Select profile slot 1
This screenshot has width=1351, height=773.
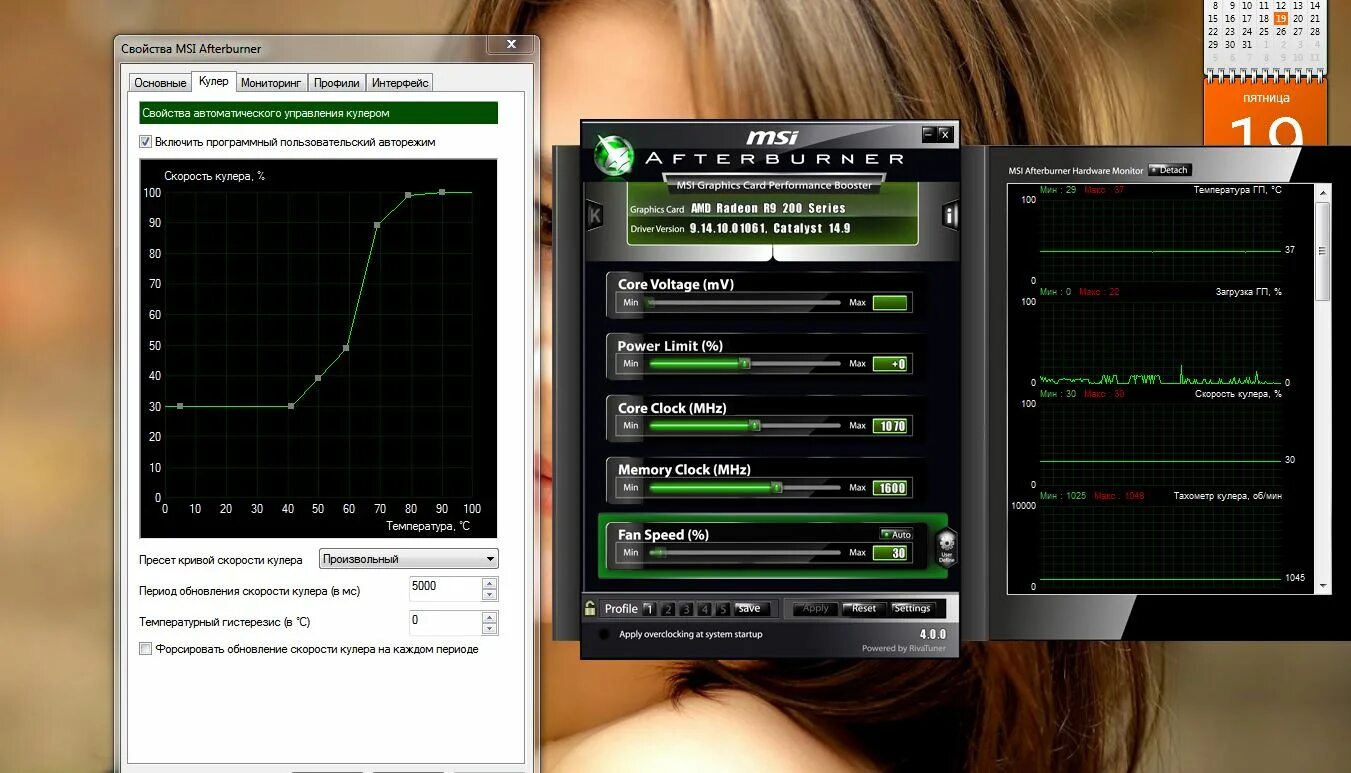pos(649,609)
